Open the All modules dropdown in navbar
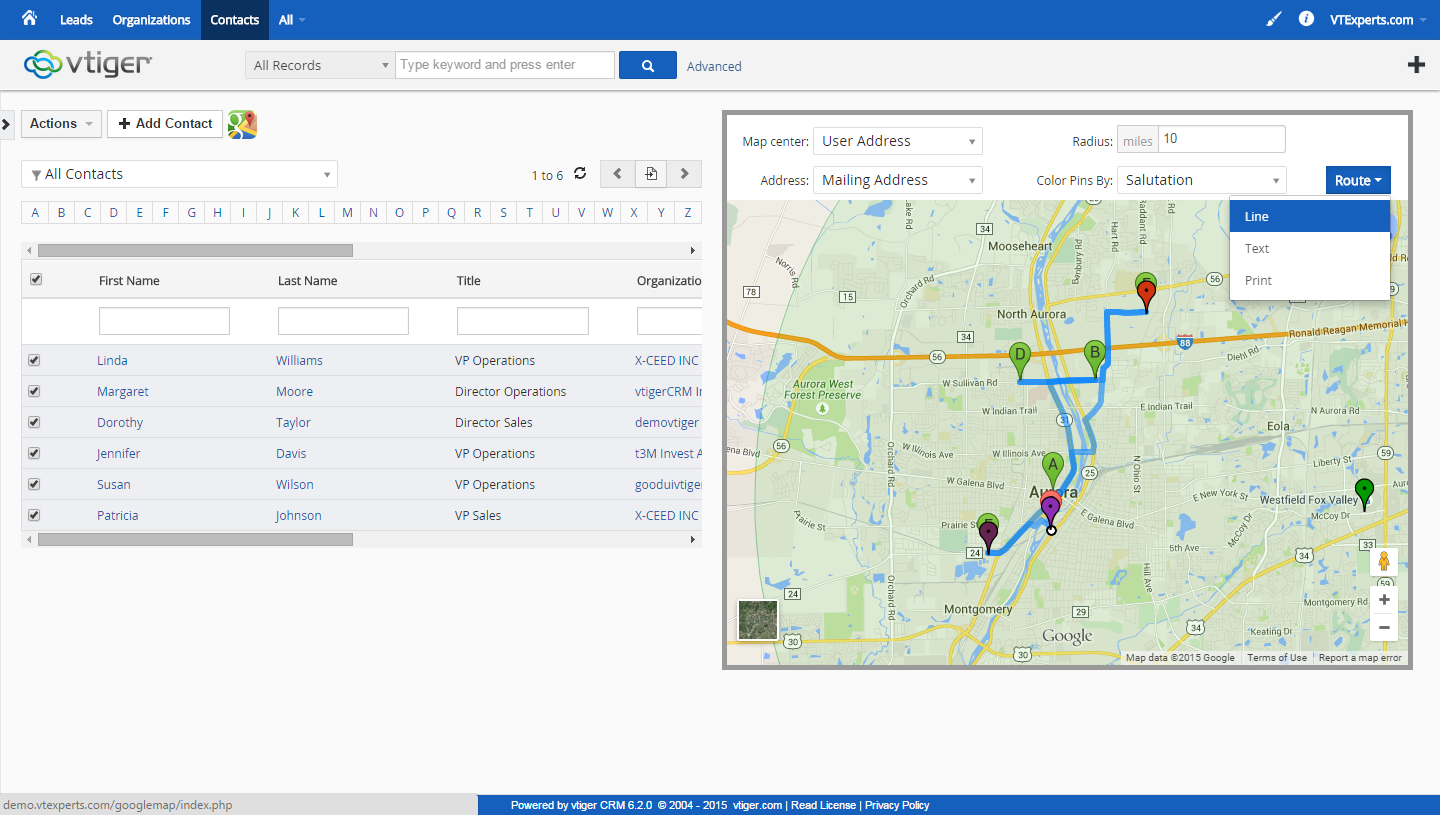 292,20
